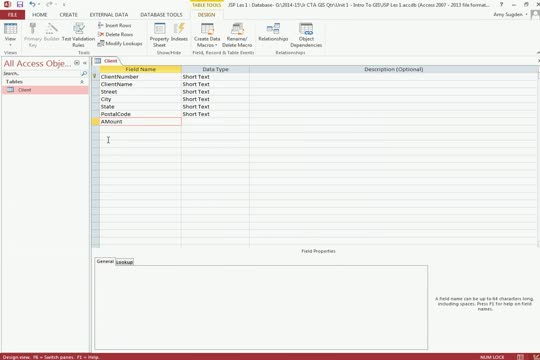Screen dimensions: 540x360
Task: Click Rename/Delete Macro button
Action: point(237,35)
